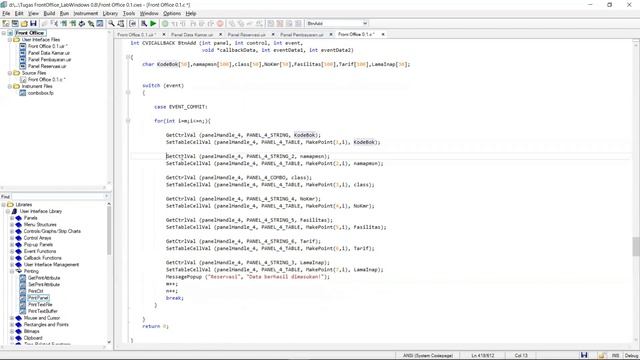
Task: Click the Panel Data Kamar.uir file icon
Action: 23,53
